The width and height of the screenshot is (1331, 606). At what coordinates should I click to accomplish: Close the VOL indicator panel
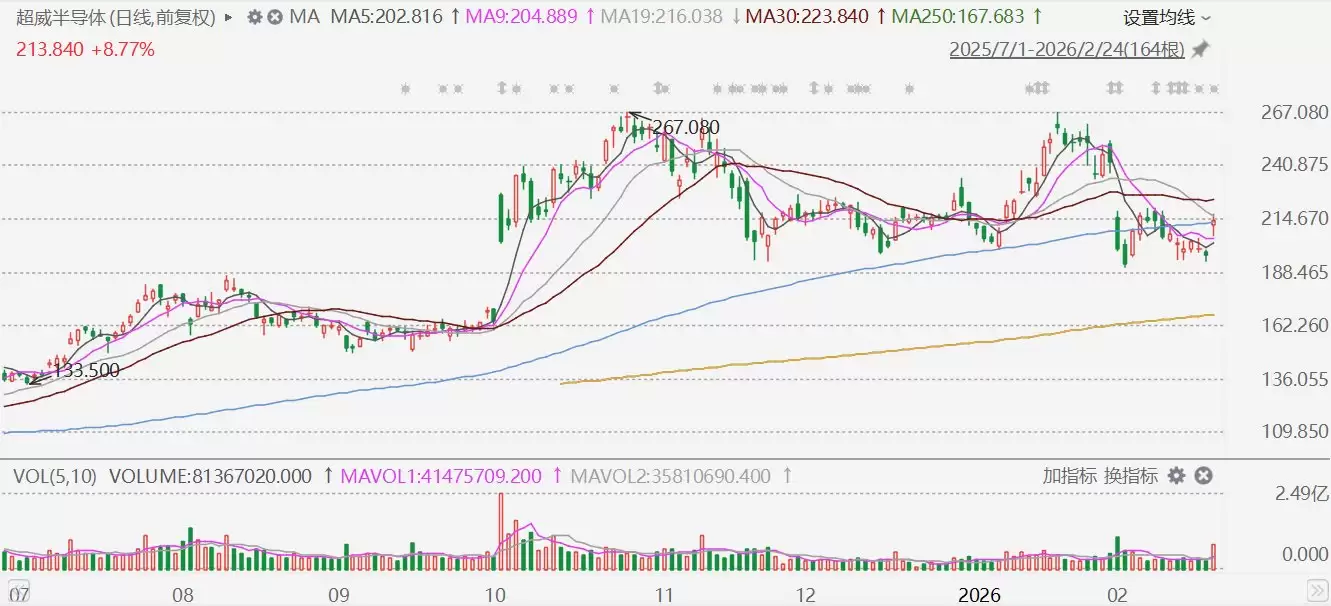click(1204, 476)
